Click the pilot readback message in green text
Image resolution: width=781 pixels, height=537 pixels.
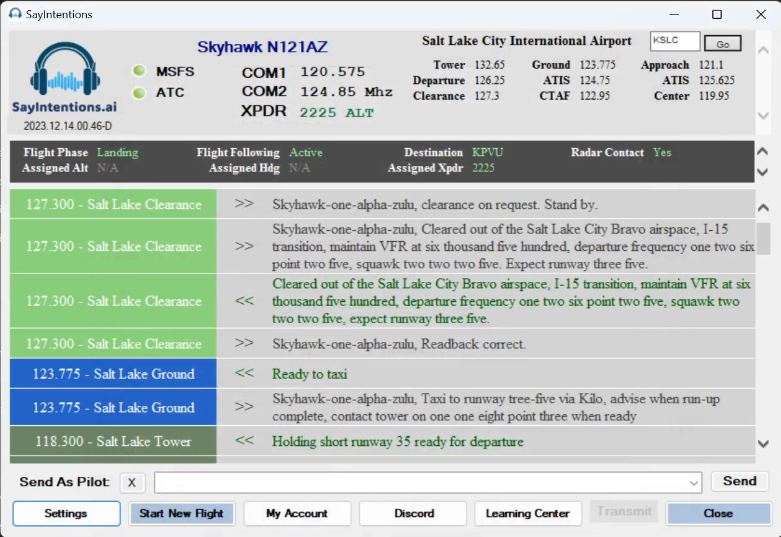click(x=511, y=301)
